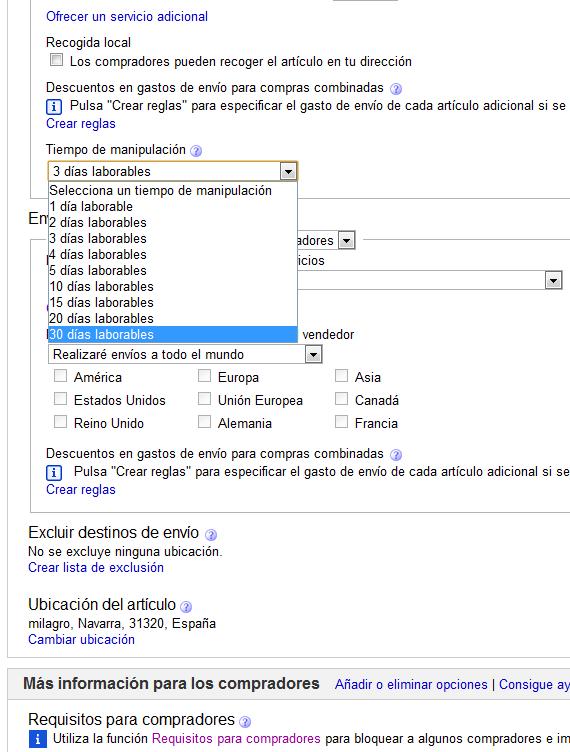
Task: Open Añadir o eliminar opciones link
Action: (411, 684)
